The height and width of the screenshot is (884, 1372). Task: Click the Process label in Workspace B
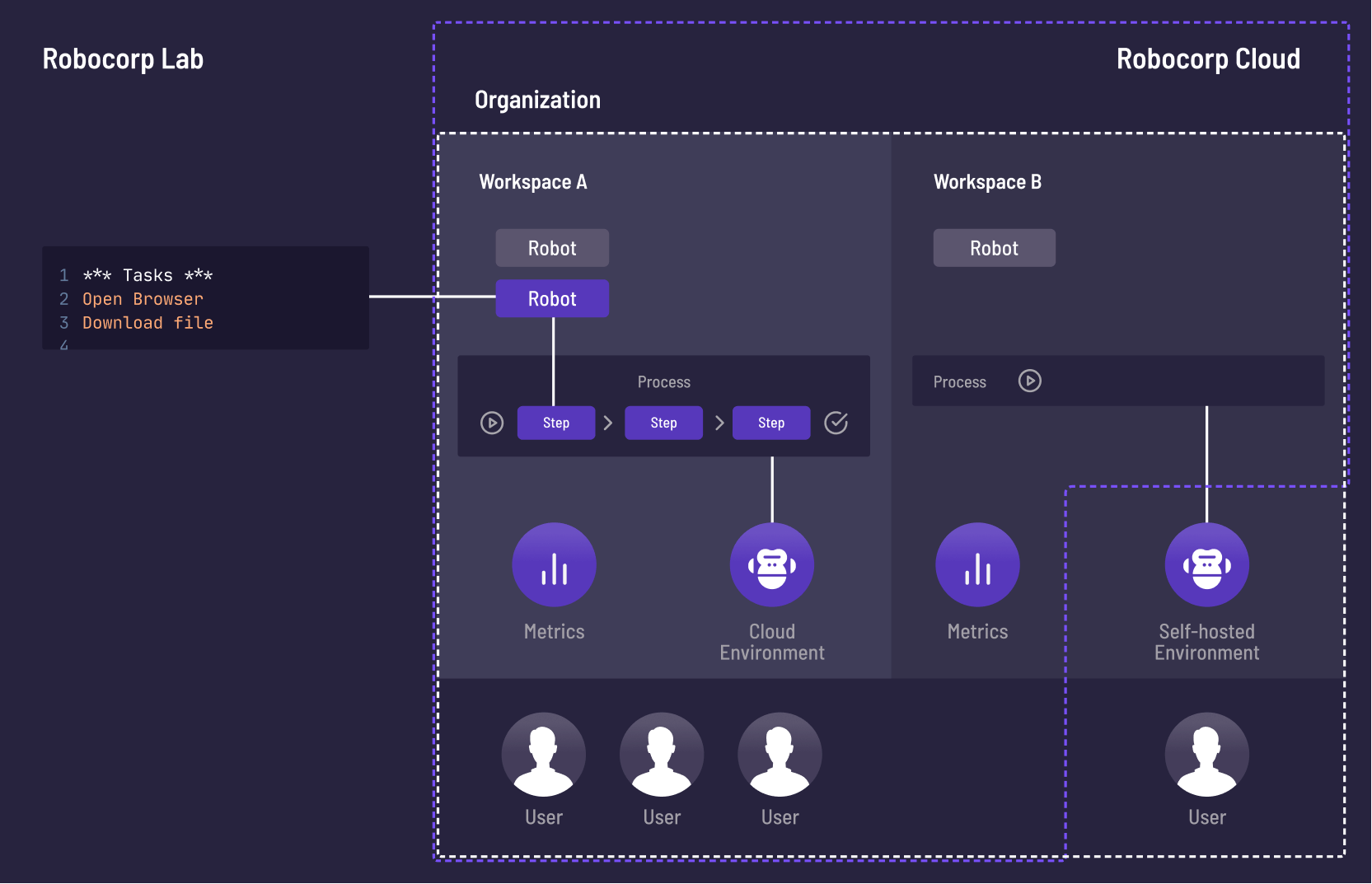click(960, 382)
